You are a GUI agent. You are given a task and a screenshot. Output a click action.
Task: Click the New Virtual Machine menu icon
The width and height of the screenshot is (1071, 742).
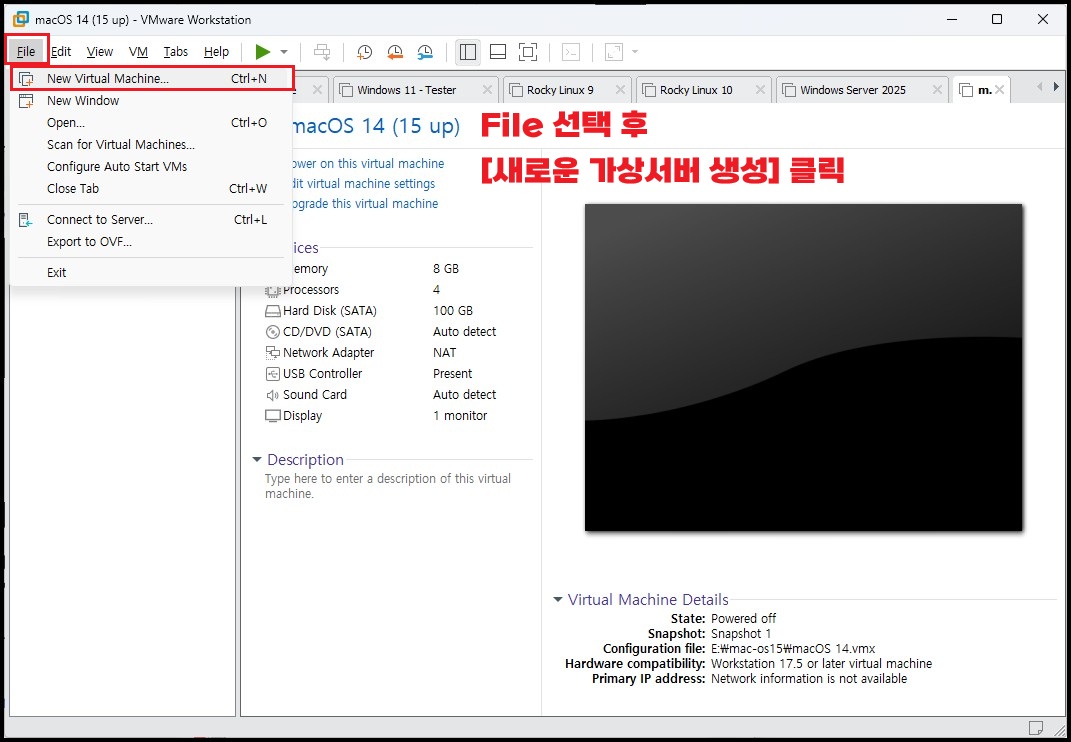click(26, 79)
